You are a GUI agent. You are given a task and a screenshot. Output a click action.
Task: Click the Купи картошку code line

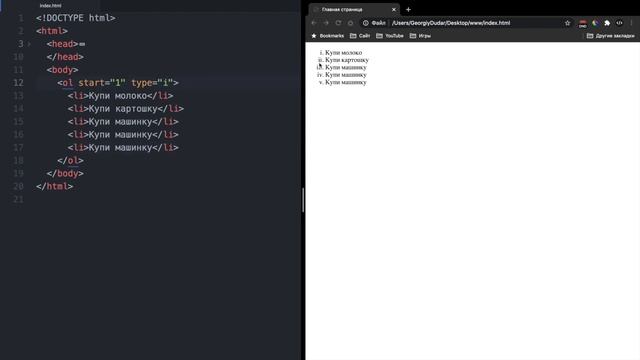pyautogui.click(x=126, y=109)
